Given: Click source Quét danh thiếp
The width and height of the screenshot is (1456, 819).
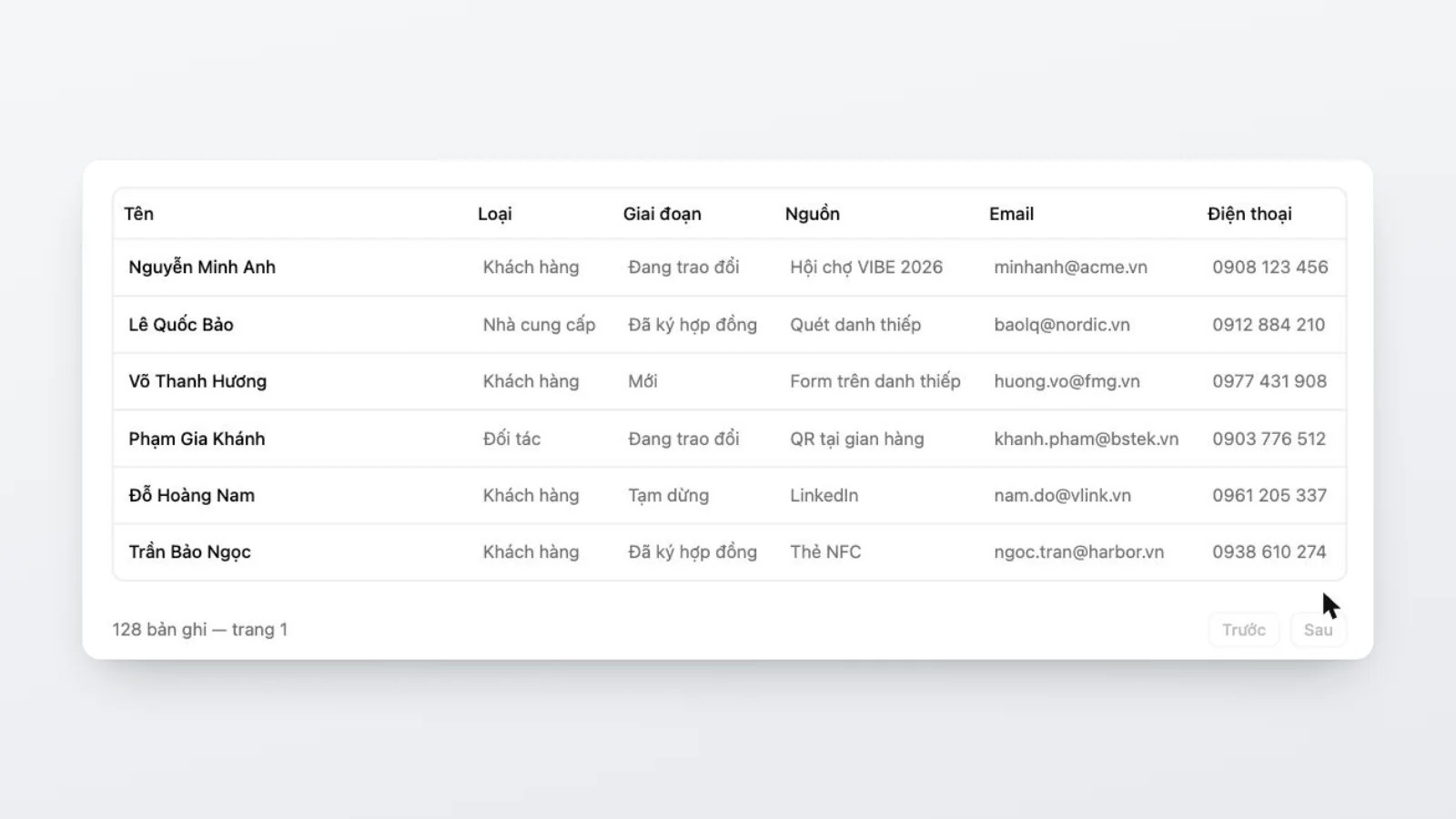Looking at the screenshot, I should (x=855, y=325).
